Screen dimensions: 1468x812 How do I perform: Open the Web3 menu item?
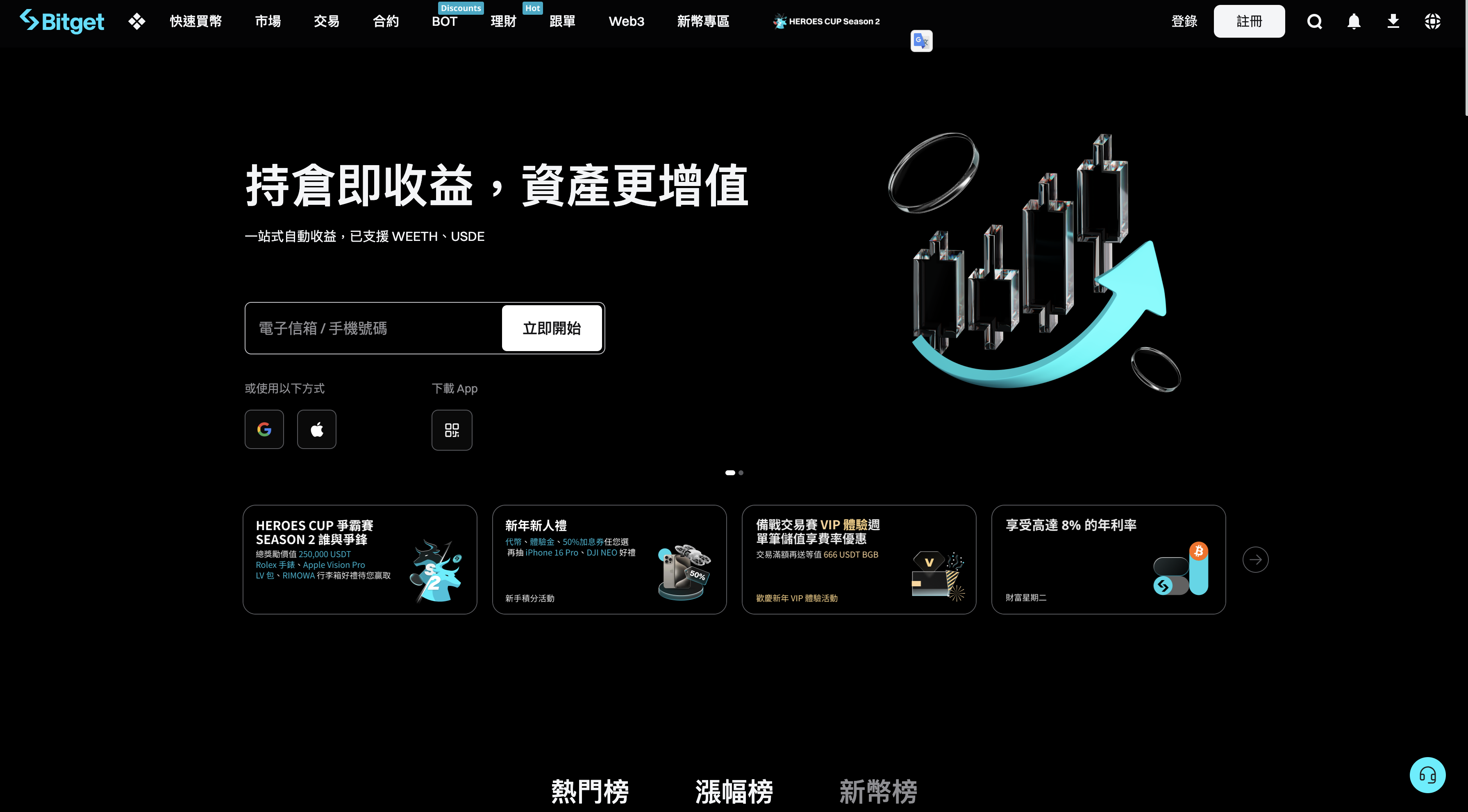626,21
